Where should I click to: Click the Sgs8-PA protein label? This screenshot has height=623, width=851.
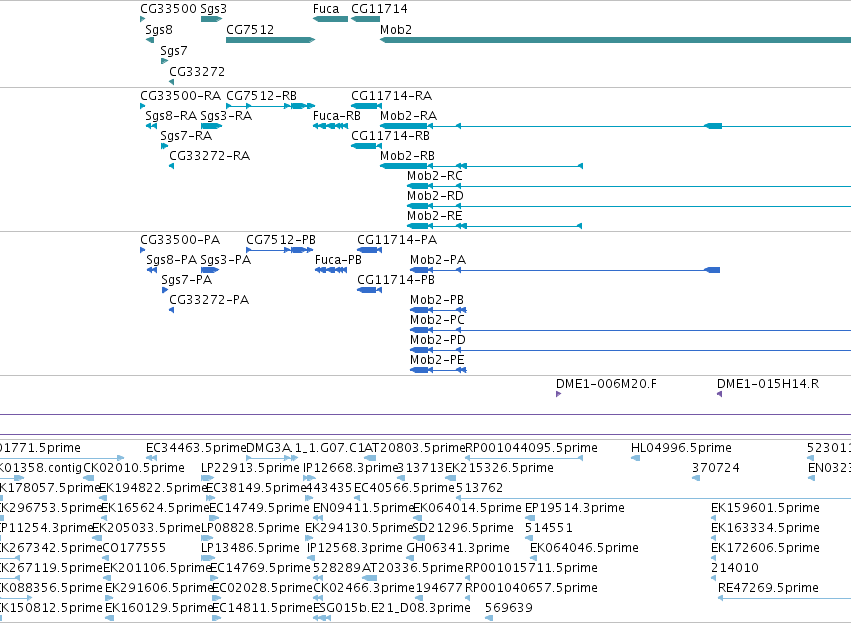coord(172,260)
